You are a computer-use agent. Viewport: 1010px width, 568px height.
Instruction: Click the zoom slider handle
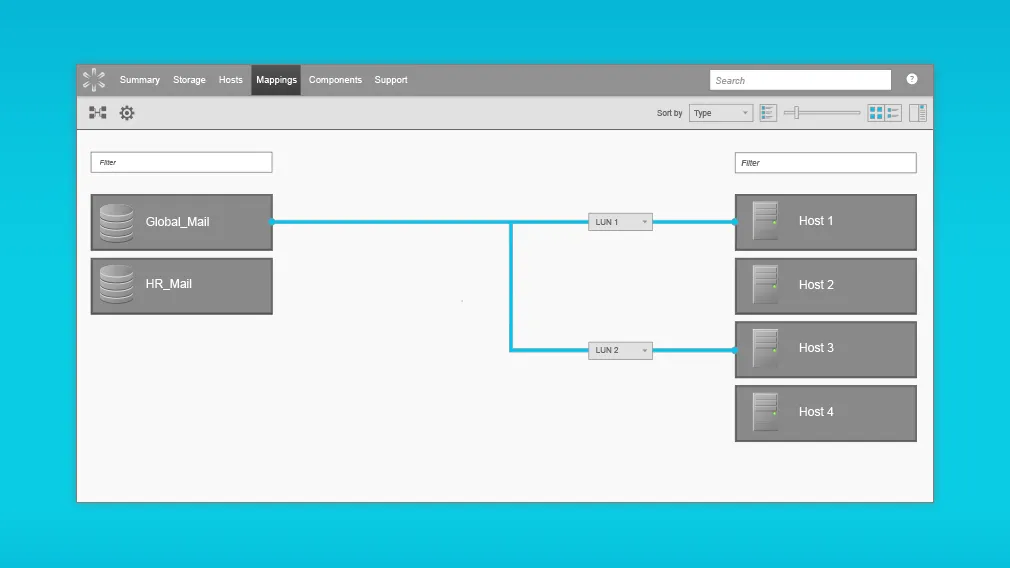pos(797,113)
